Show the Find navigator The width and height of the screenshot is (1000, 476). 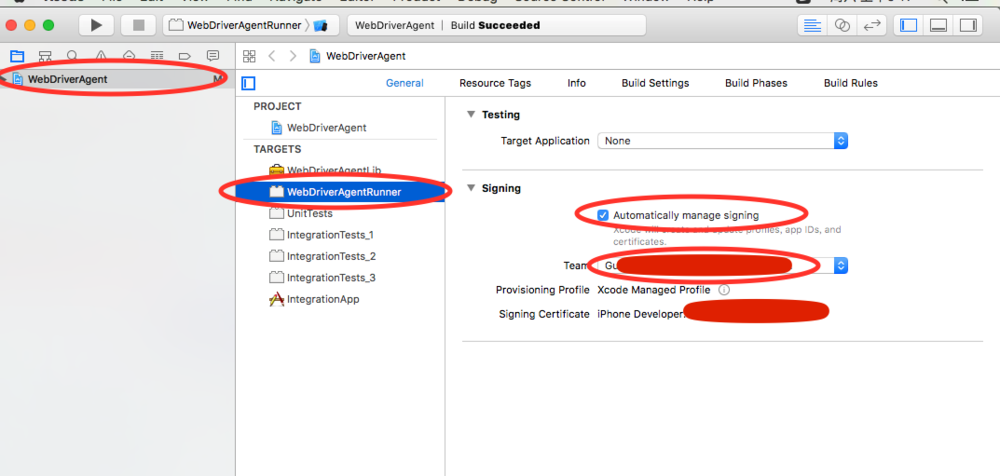[x=73, y=56]
